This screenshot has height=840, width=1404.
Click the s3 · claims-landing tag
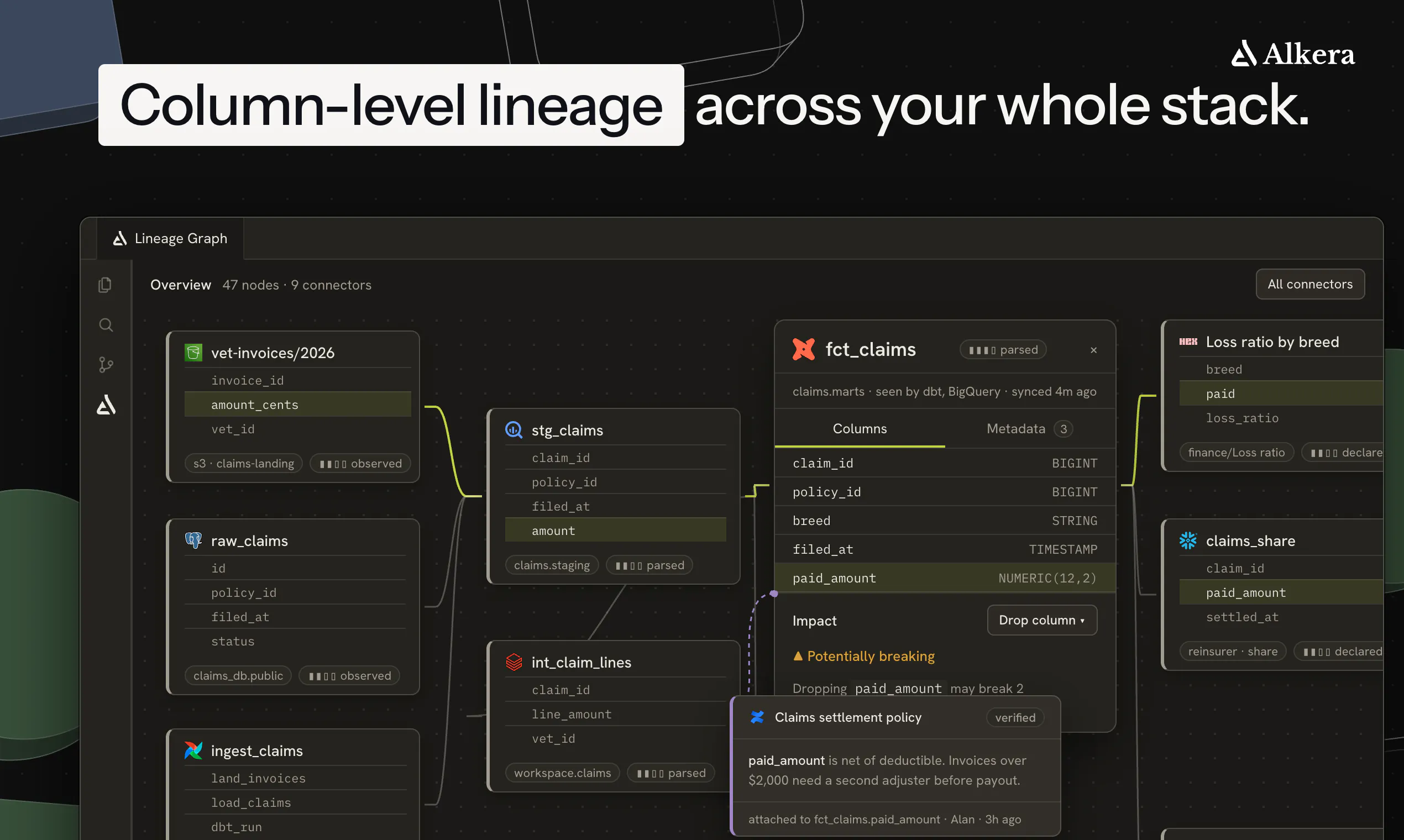pos(243,463)
